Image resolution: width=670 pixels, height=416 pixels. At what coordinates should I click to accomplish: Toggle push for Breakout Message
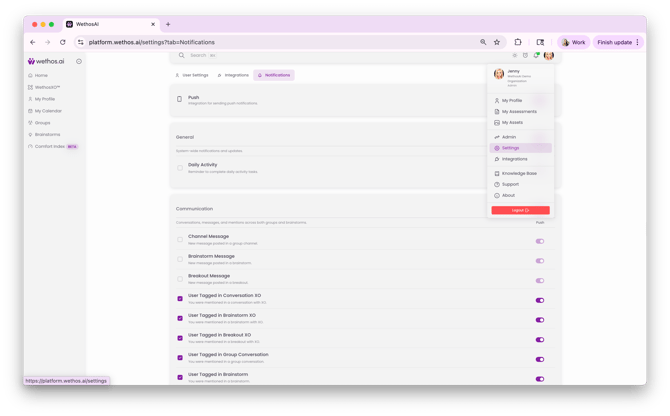(540, 281)
